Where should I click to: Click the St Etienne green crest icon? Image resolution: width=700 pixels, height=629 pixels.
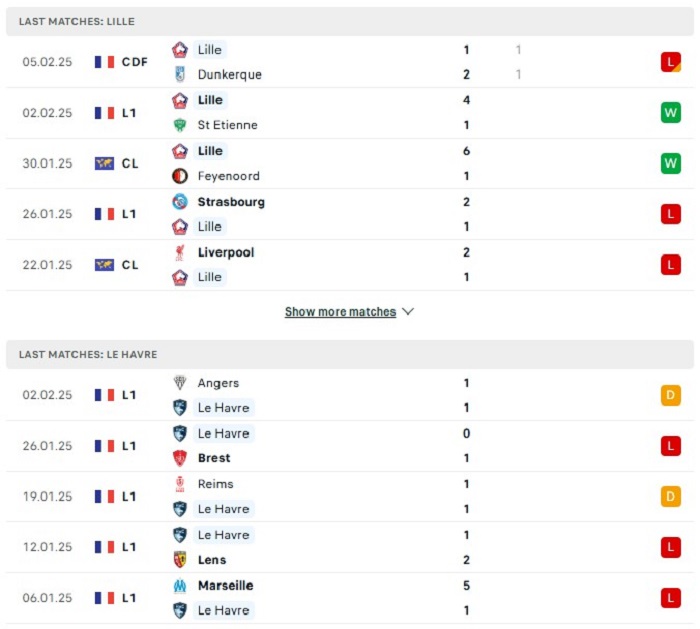[x=180, y=125]
